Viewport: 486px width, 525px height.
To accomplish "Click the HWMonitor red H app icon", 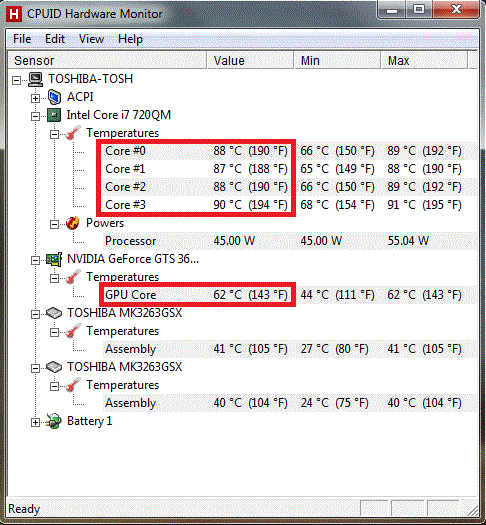I will click(x=13, y=14).
